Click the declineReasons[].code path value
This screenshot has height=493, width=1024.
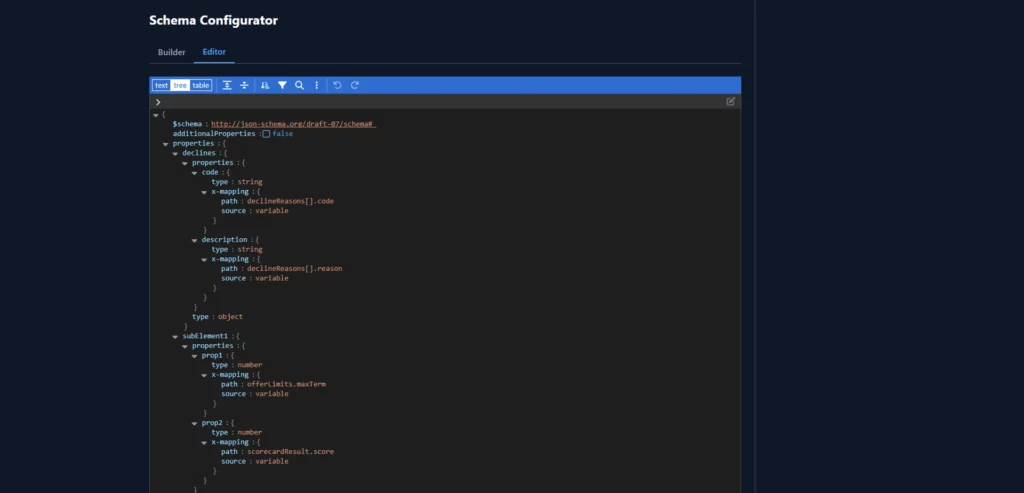[290, 201]
